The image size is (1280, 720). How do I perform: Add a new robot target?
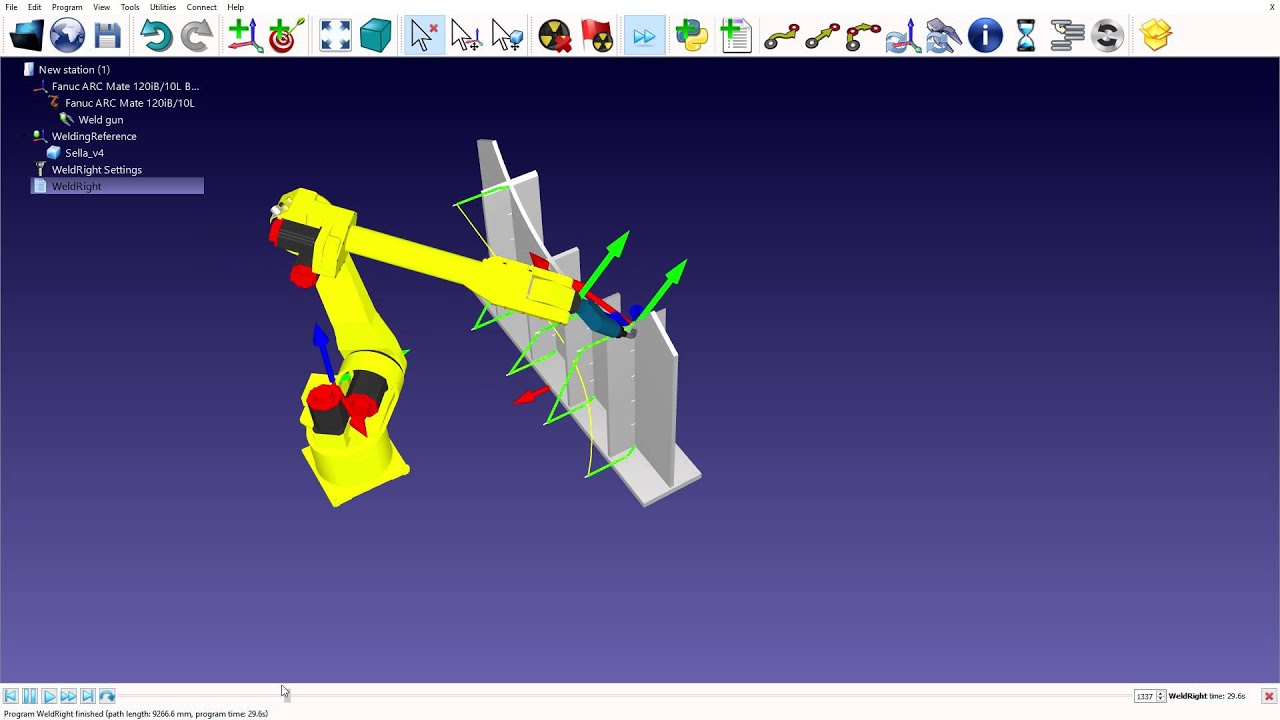[x=286, y=36]
